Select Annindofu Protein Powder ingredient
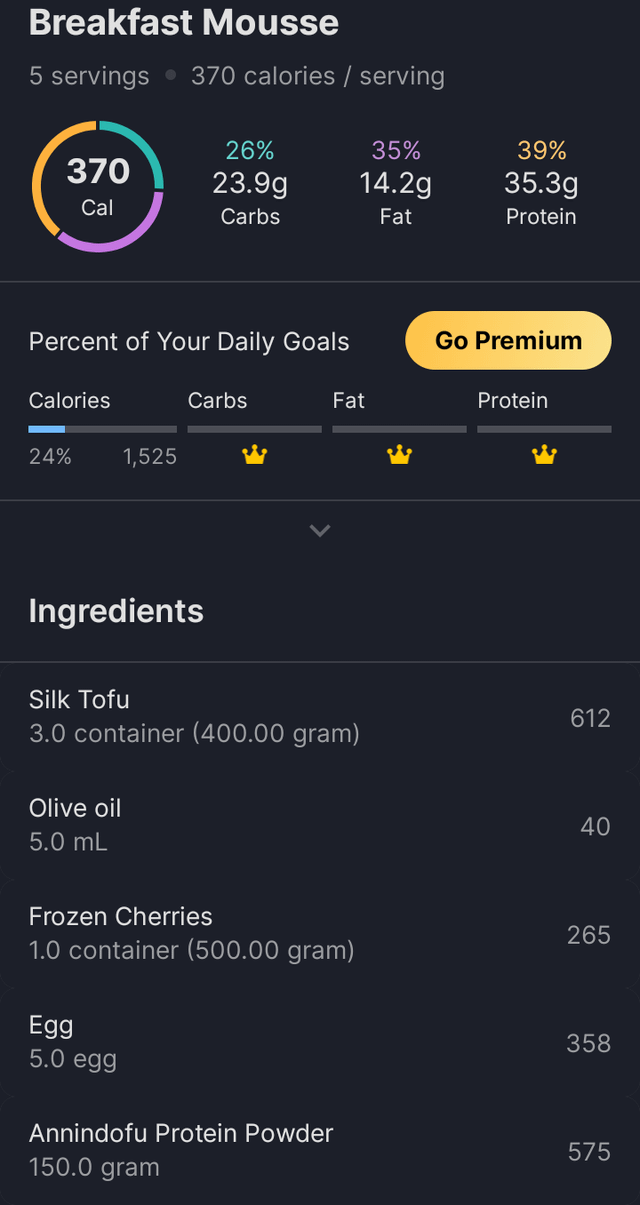Viewport: 640px width, 1205px height. [320, 1150]
